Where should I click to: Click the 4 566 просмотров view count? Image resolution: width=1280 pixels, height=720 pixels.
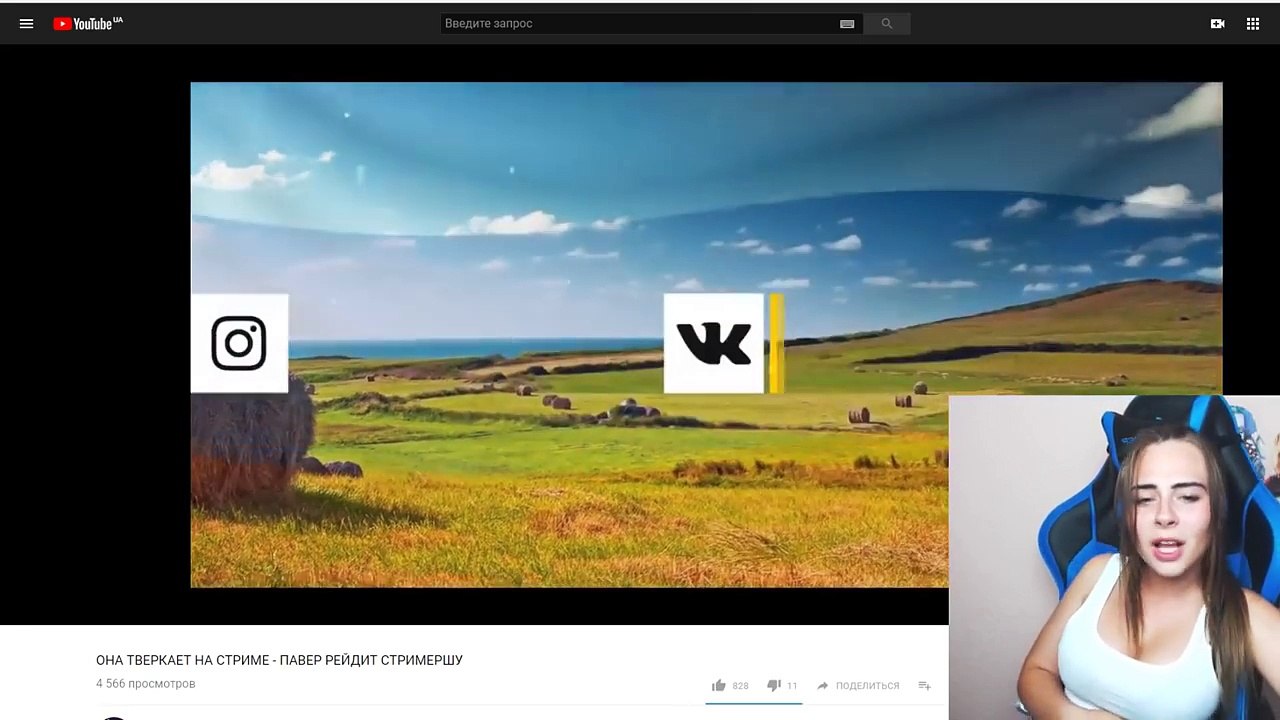coord(146,684)
